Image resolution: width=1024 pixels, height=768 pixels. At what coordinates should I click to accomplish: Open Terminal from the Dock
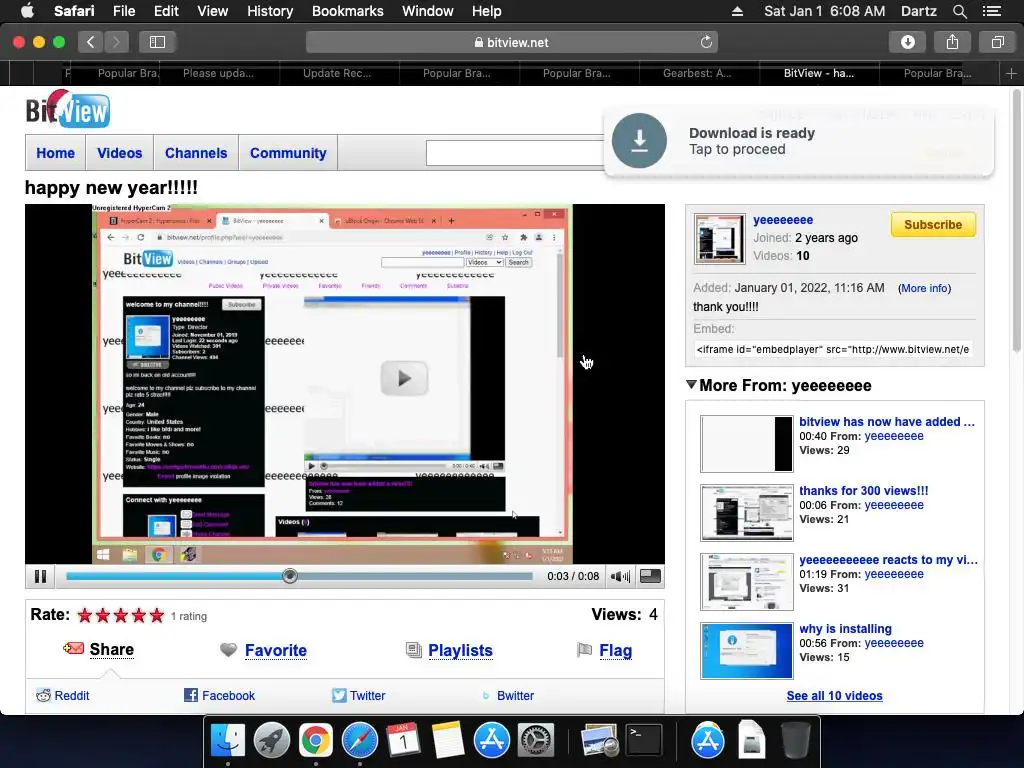pyautogui.click(x=644, y=740)
